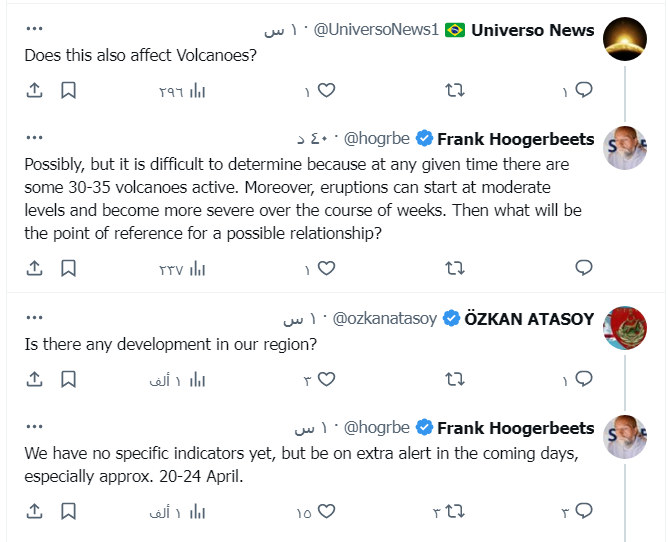
Task: Retweet the Universo News volcanoes question
Action: 455,91
